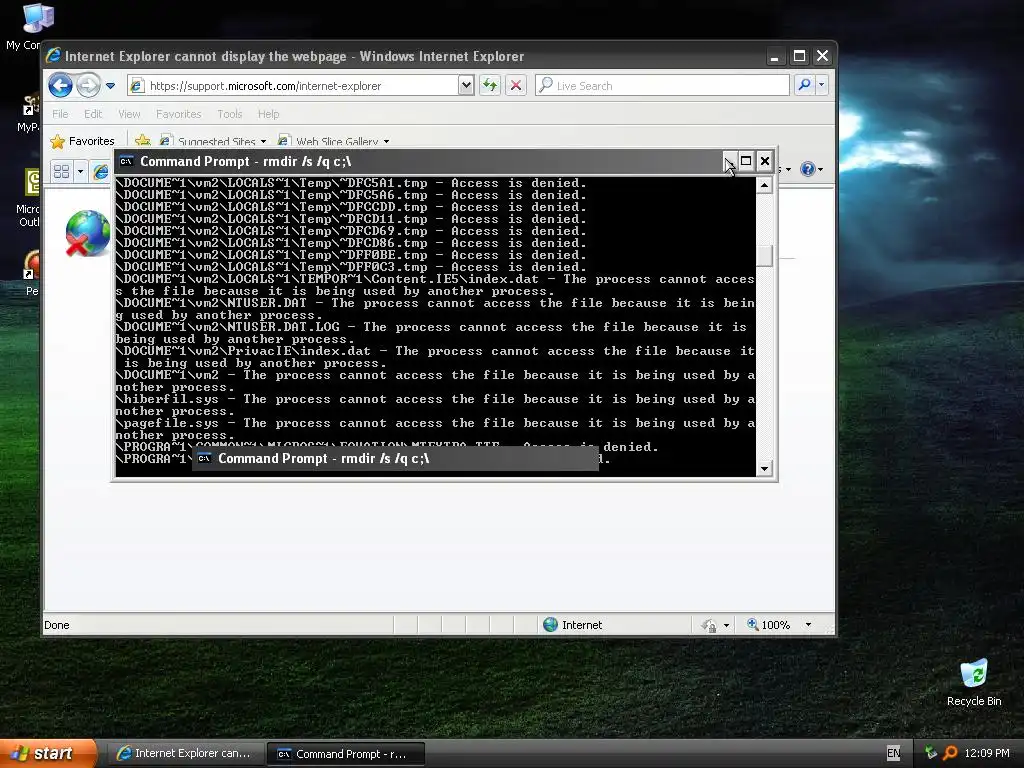Open the View menu in Internet Explorer
1024x768 pixels.
point(129,114)
